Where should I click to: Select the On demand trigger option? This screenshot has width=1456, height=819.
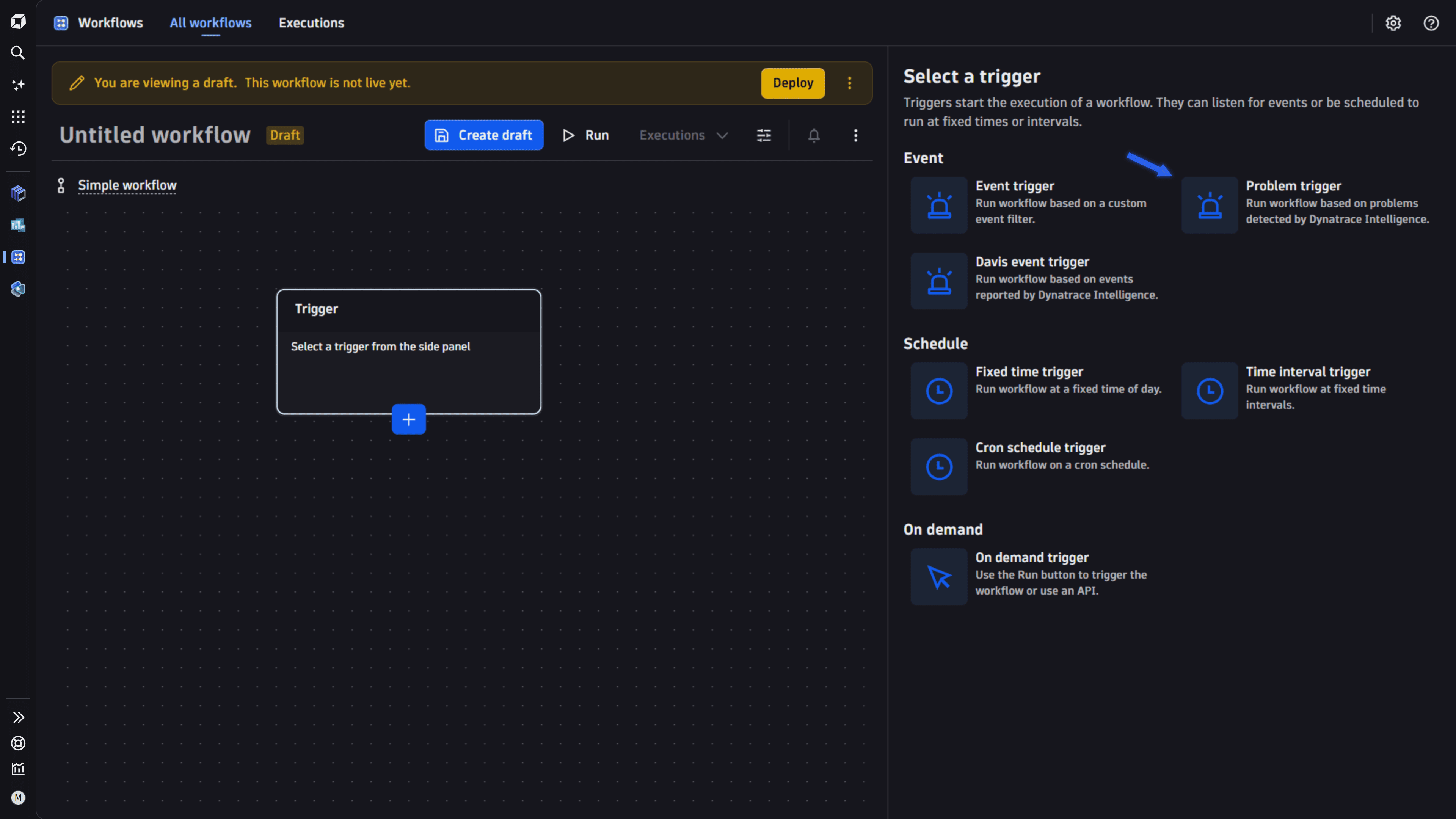(x=1036, y=576)
